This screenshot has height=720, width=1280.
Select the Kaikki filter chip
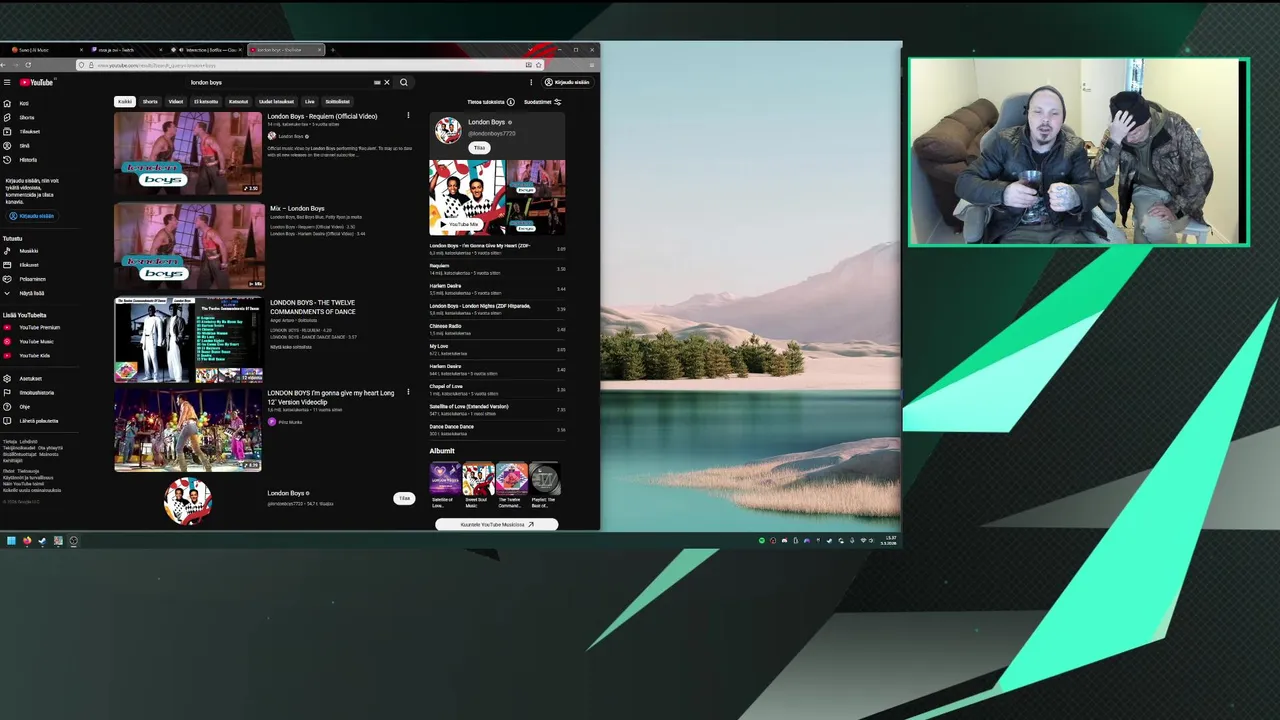point(125,101)
